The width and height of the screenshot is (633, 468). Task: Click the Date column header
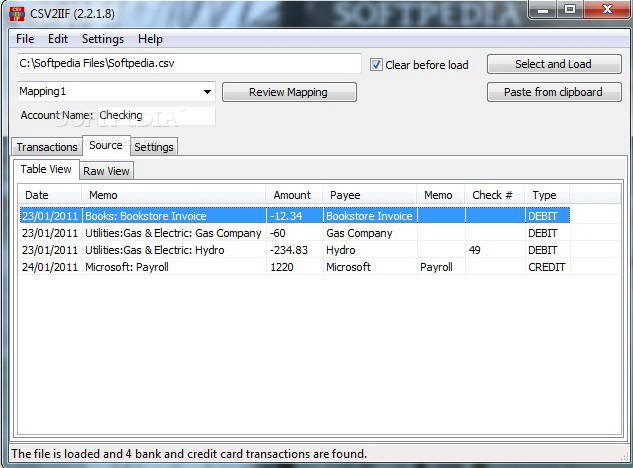click(x=50, y=195)
